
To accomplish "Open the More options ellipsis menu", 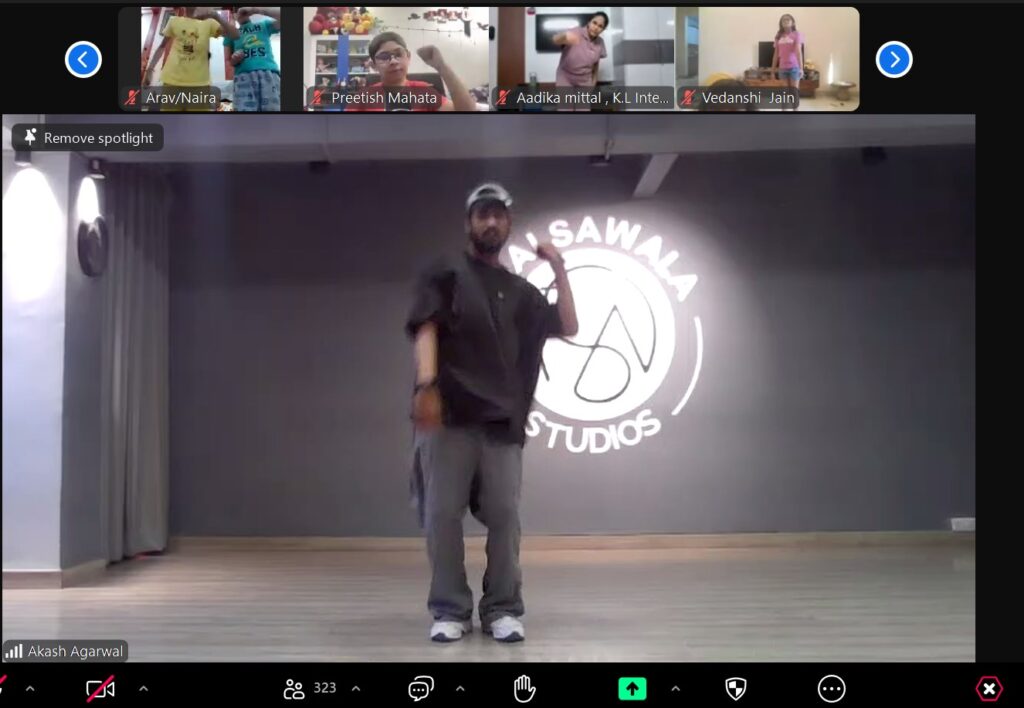I will [x=831, y=688].
